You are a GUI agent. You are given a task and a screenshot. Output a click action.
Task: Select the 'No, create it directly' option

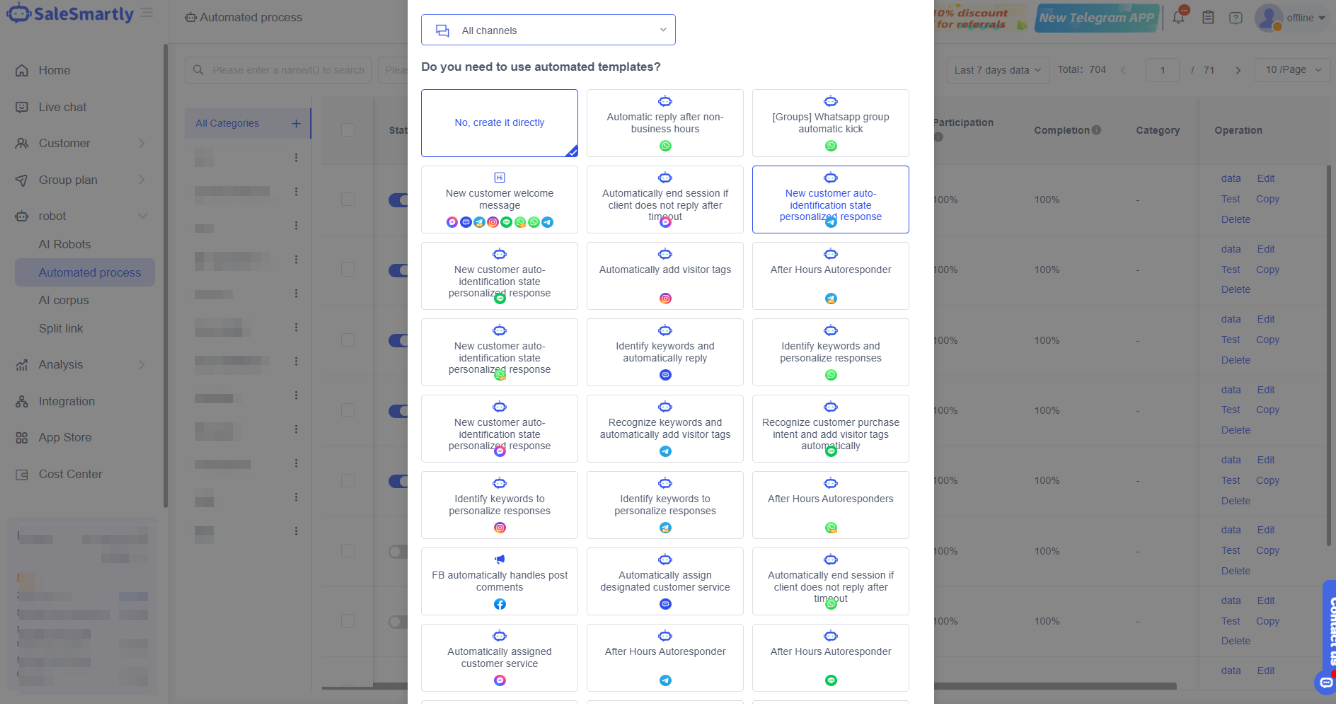tap(499, 123)
